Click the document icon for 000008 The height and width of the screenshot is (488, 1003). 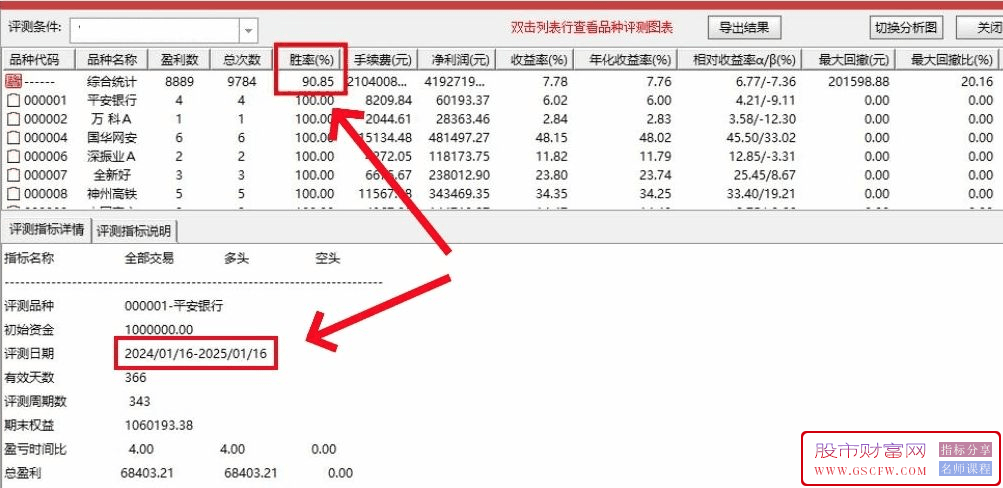[x=13, y=193]
